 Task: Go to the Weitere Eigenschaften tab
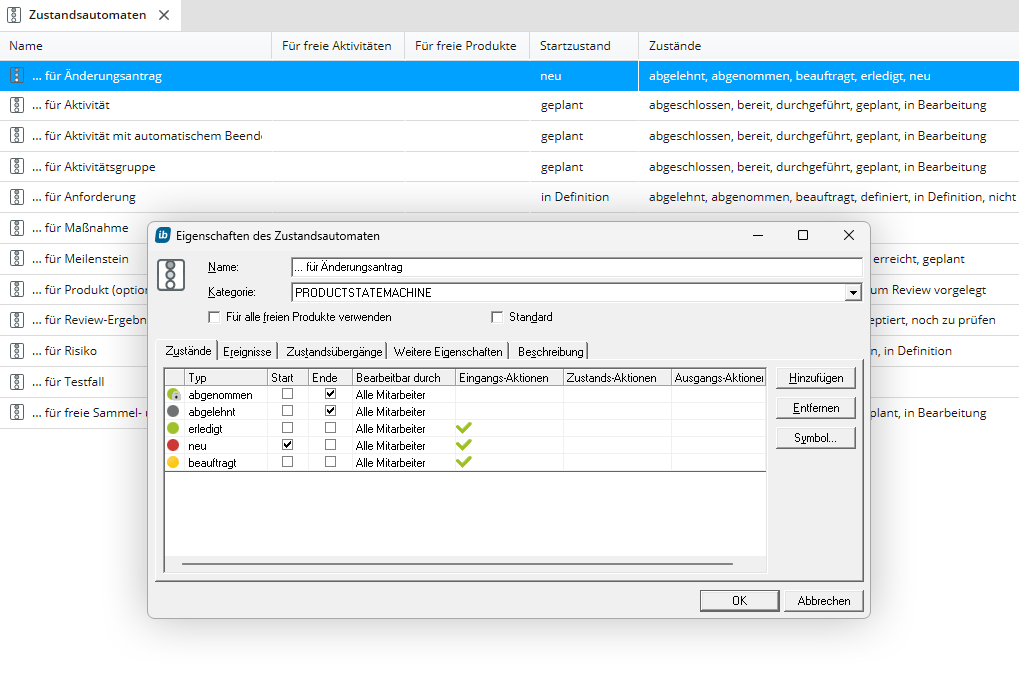coord(448,351)
